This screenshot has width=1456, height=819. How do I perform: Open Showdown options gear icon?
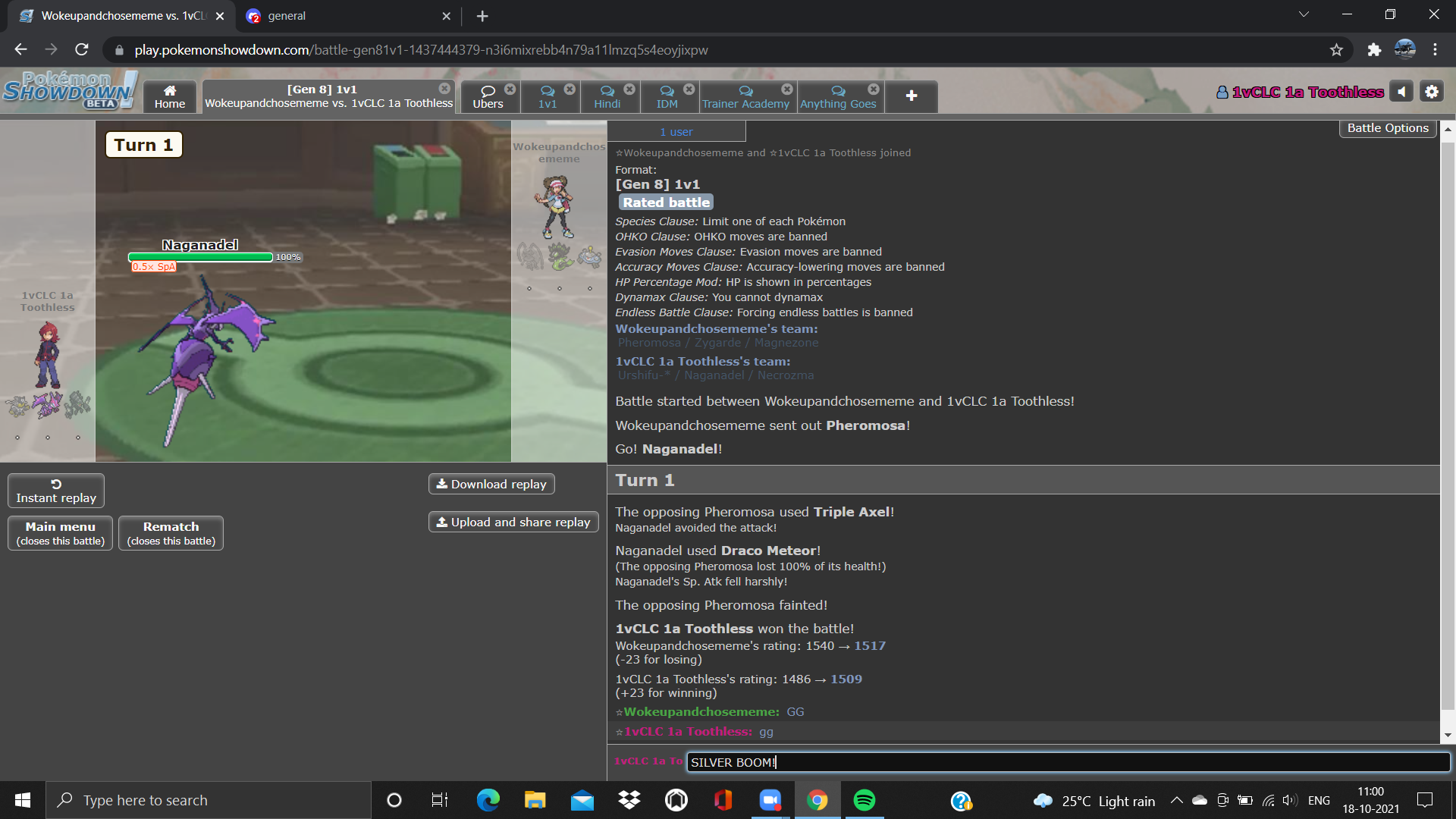coord(1432,92)
